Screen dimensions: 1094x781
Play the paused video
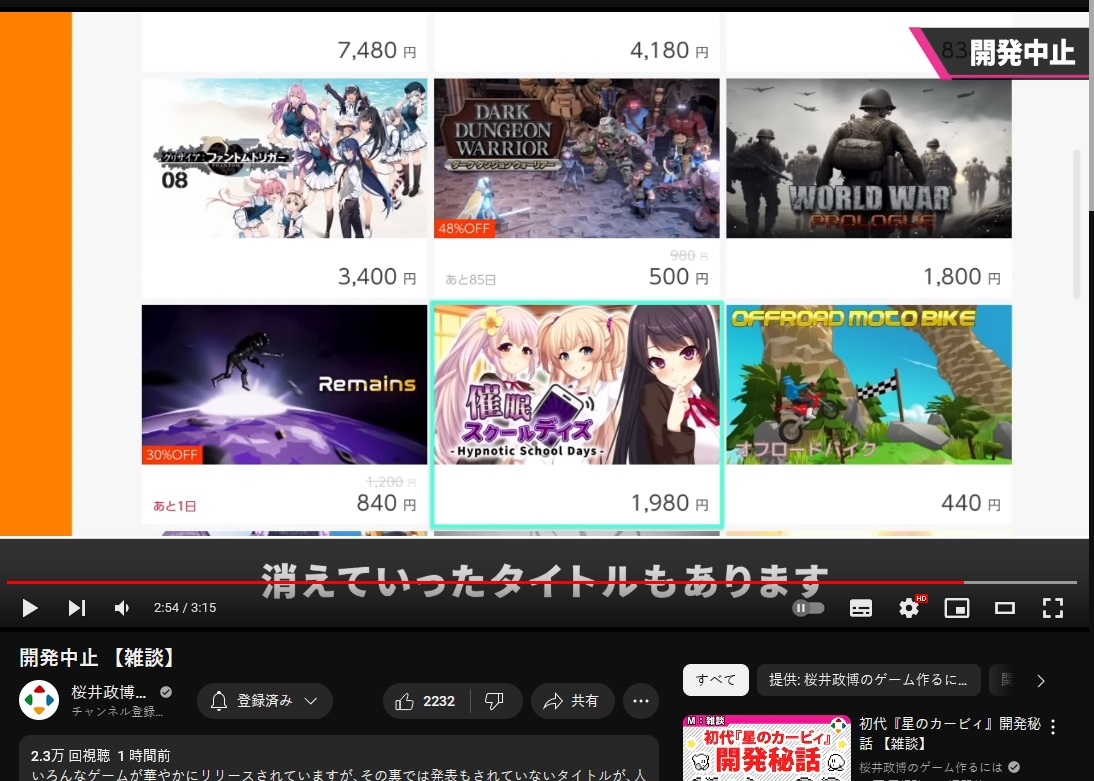30,608
